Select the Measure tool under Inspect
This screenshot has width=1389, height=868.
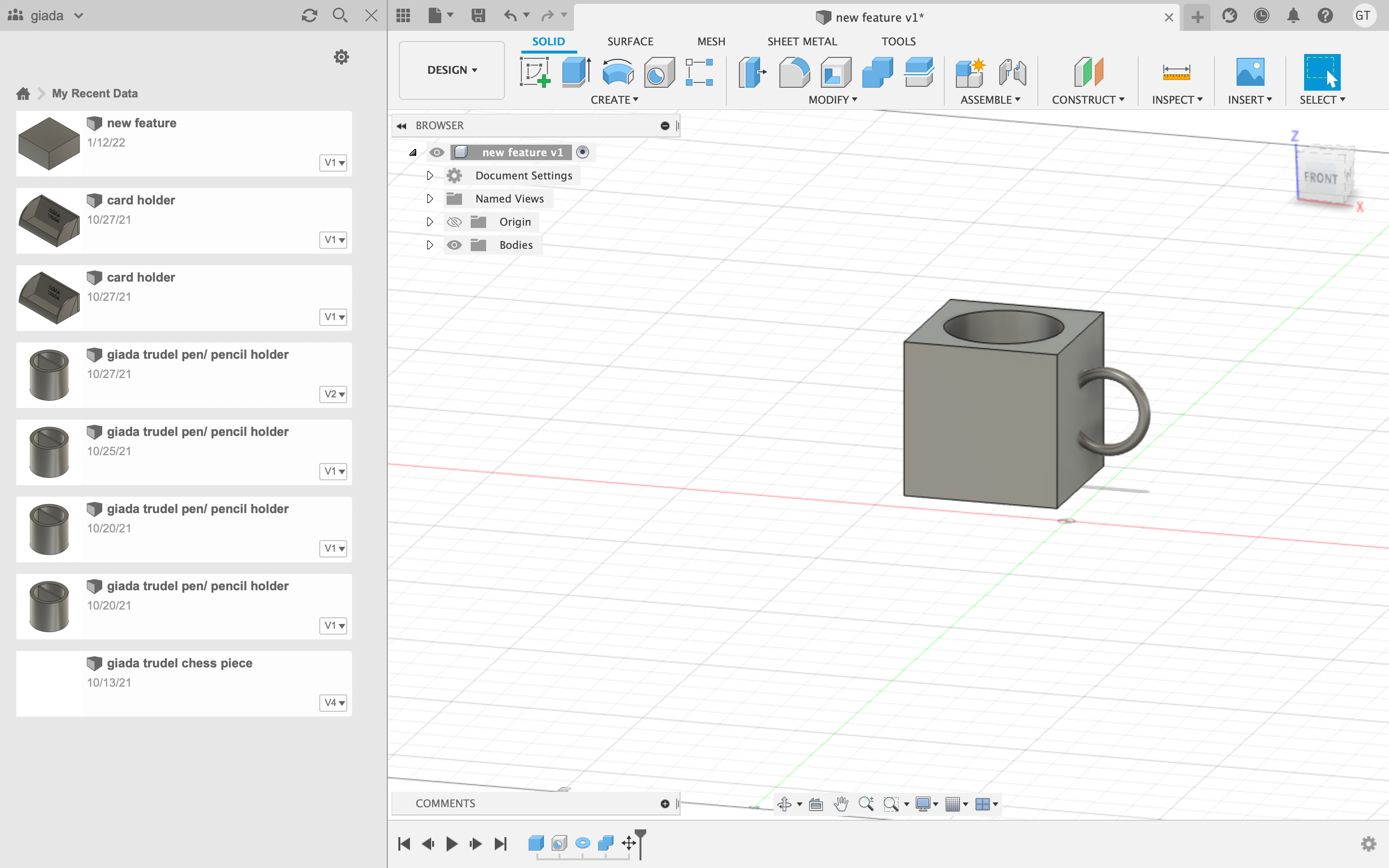pos(1175,72)
